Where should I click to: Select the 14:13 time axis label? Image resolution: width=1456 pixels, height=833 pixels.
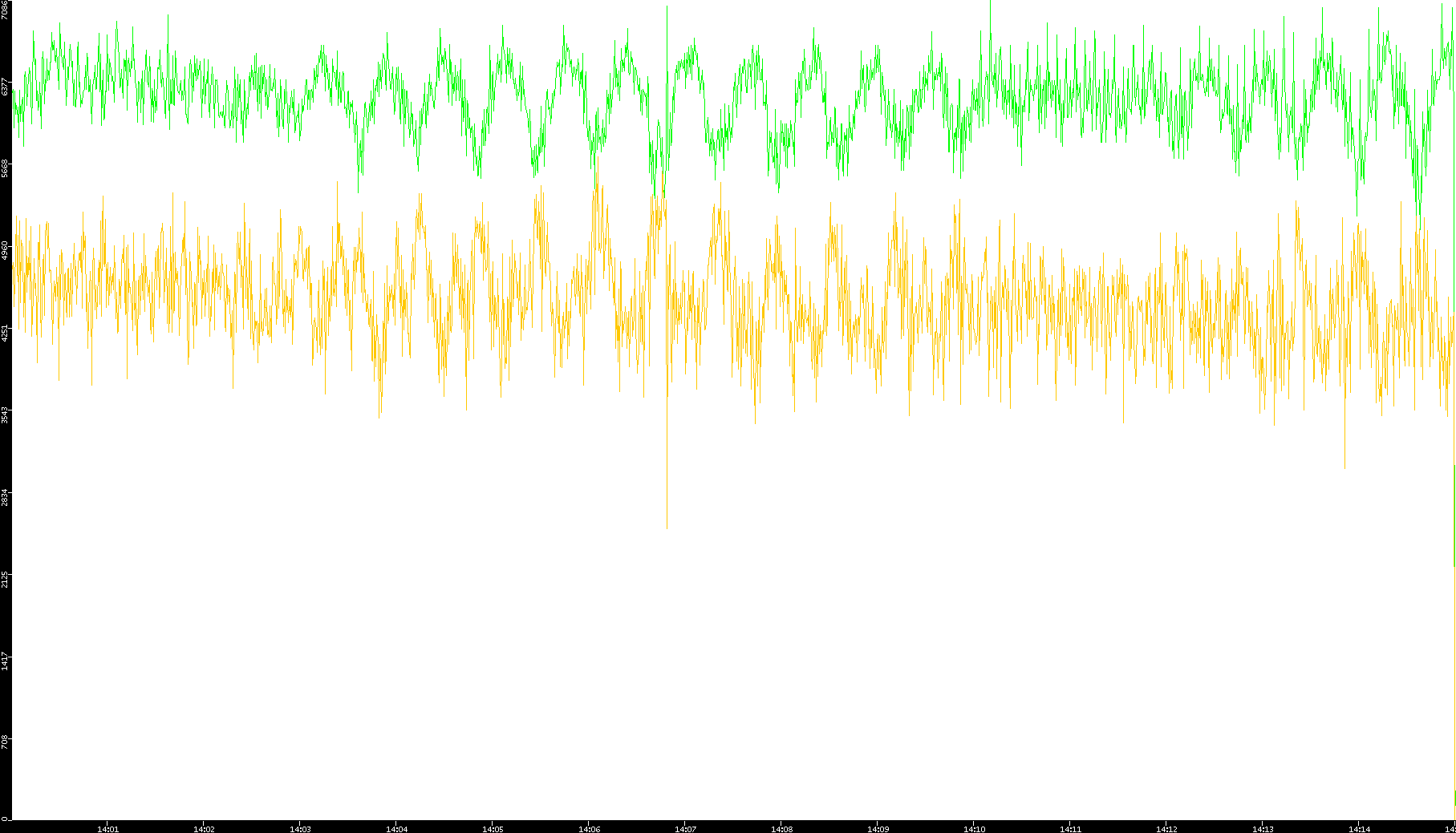tap(1263, 829)
